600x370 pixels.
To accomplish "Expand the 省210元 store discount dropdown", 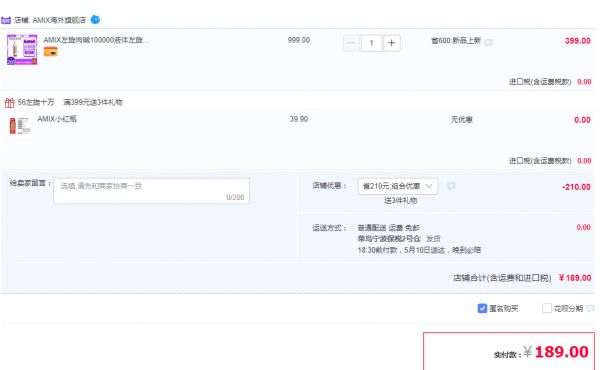I will point(398,186).
